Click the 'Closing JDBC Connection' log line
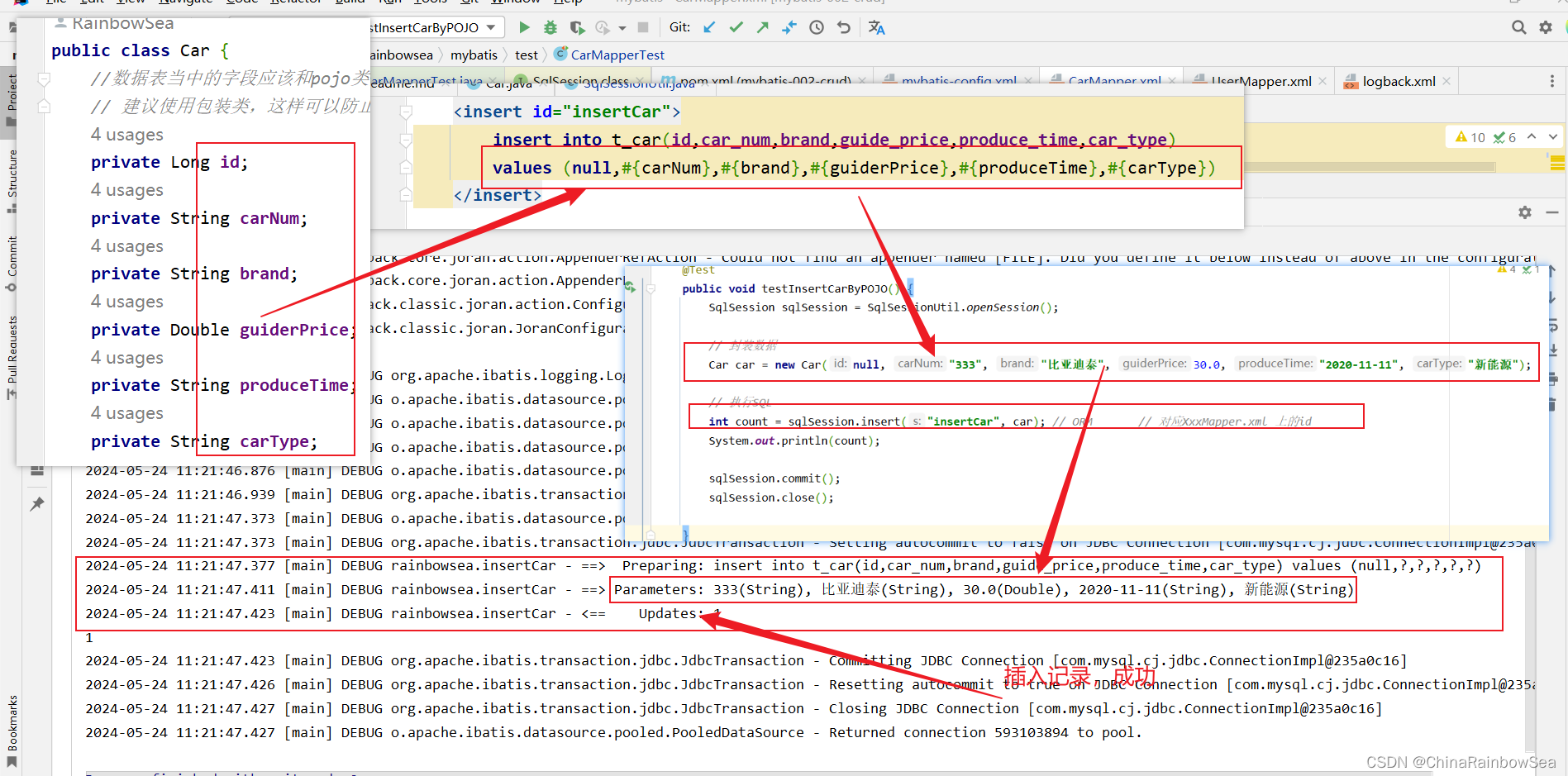Image resolution: width=1568 pixels, height=776 pixels. [733, 708]
